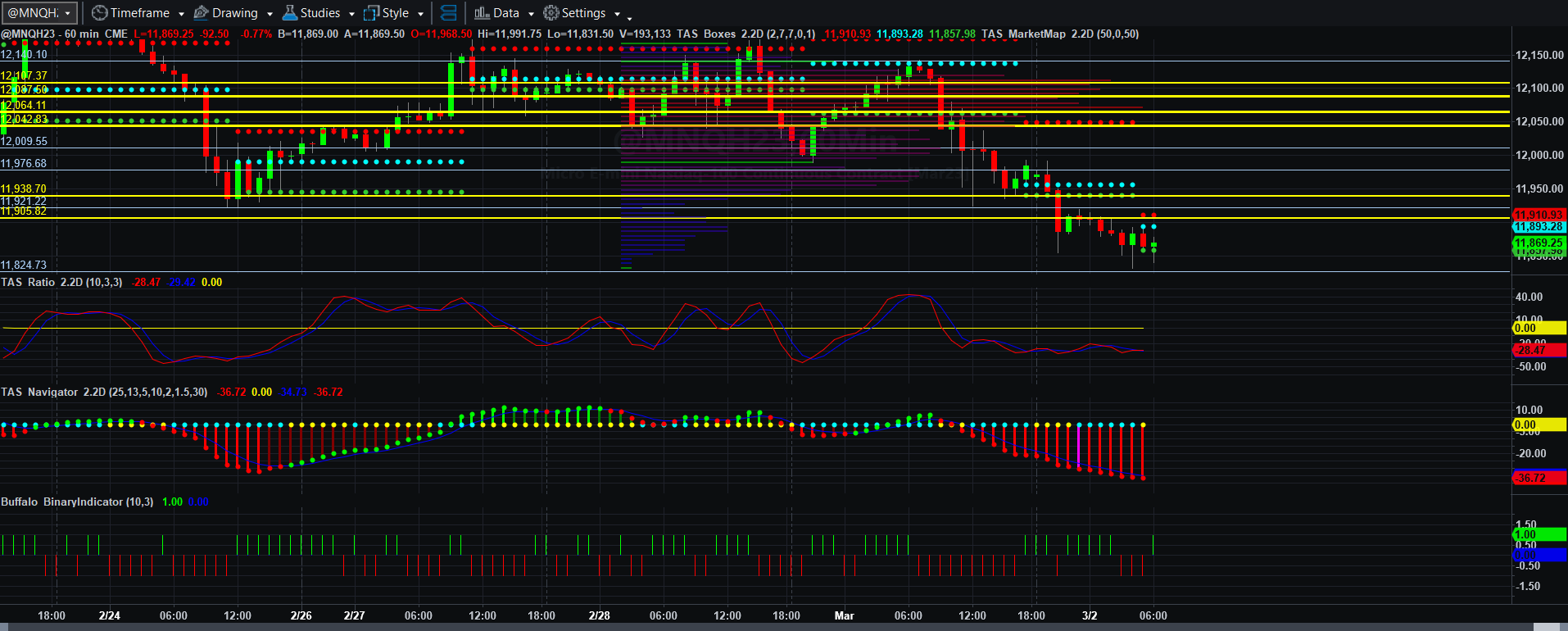Select the Drawing pencil icon
Viewport: 1568px width, 631px height.
(x=202, y=13)
